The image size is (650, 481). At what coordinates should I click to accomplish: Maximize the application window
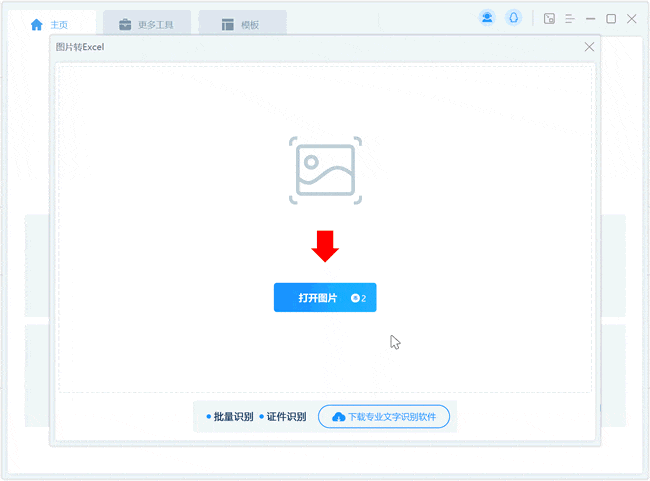(611, 18)
